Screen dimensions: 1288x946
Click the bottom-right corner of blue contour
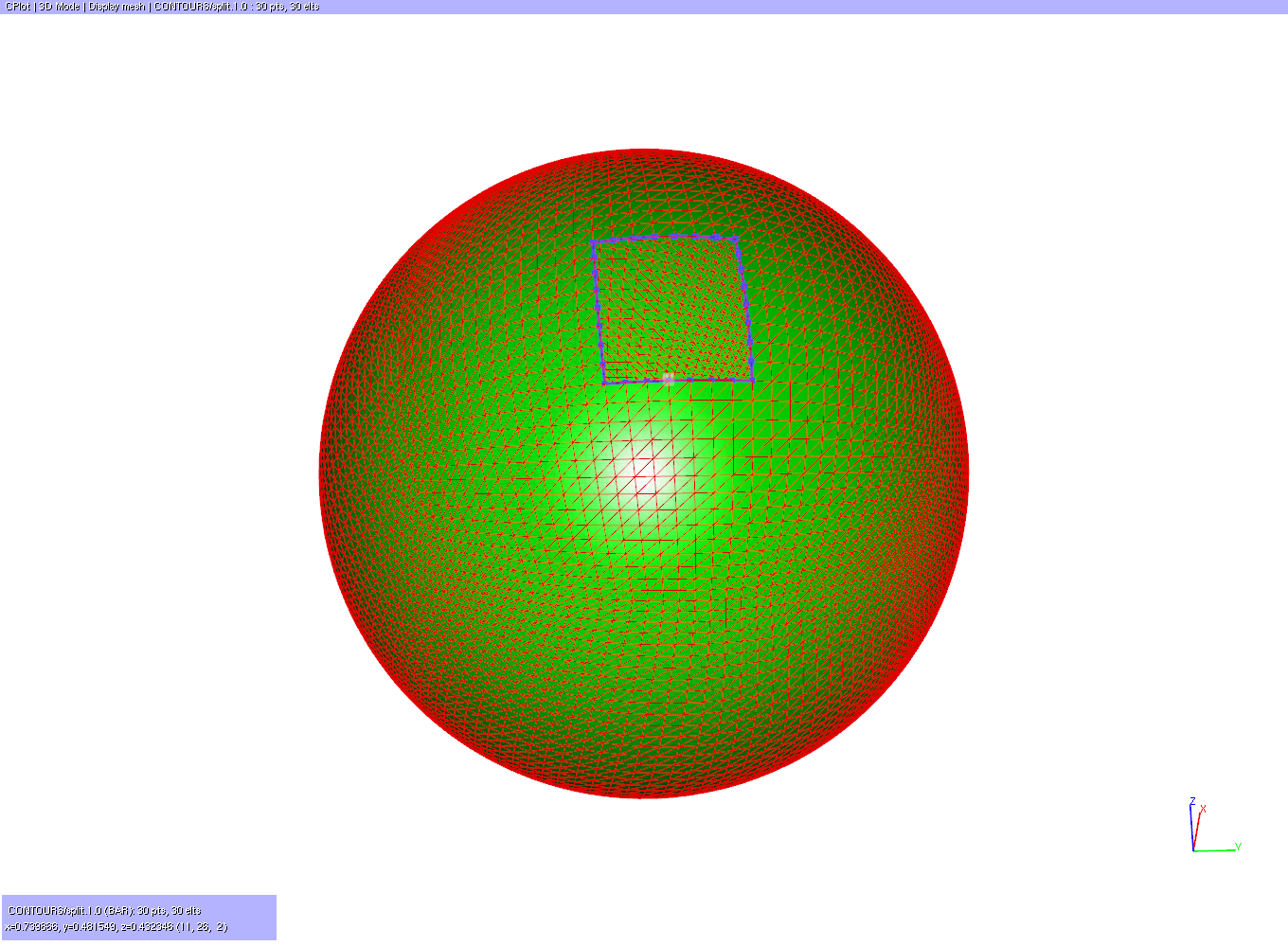752,379
